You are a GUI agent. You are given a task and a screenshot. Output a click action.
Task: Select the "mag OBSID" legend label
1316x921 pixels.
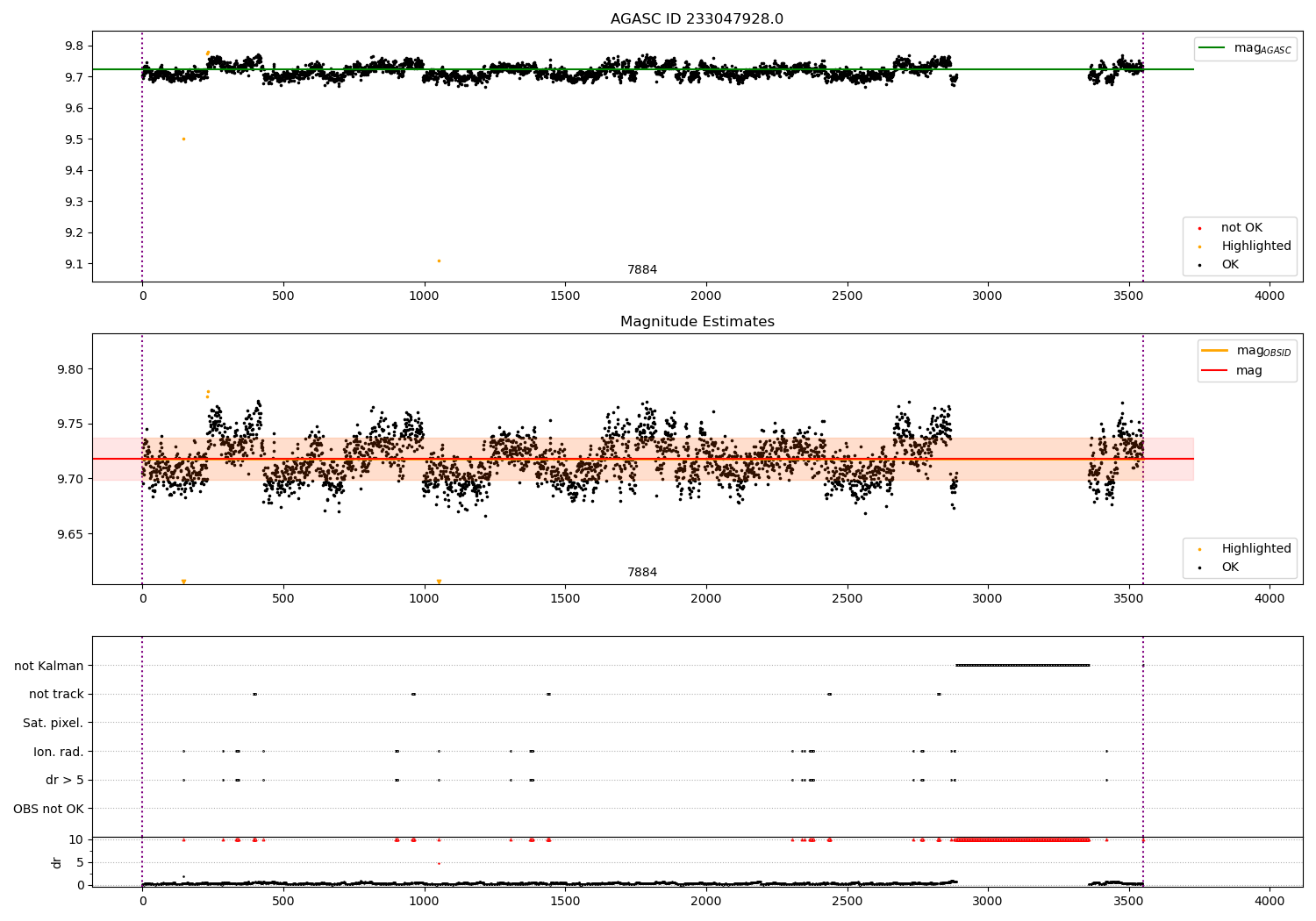coord(1264,352)
